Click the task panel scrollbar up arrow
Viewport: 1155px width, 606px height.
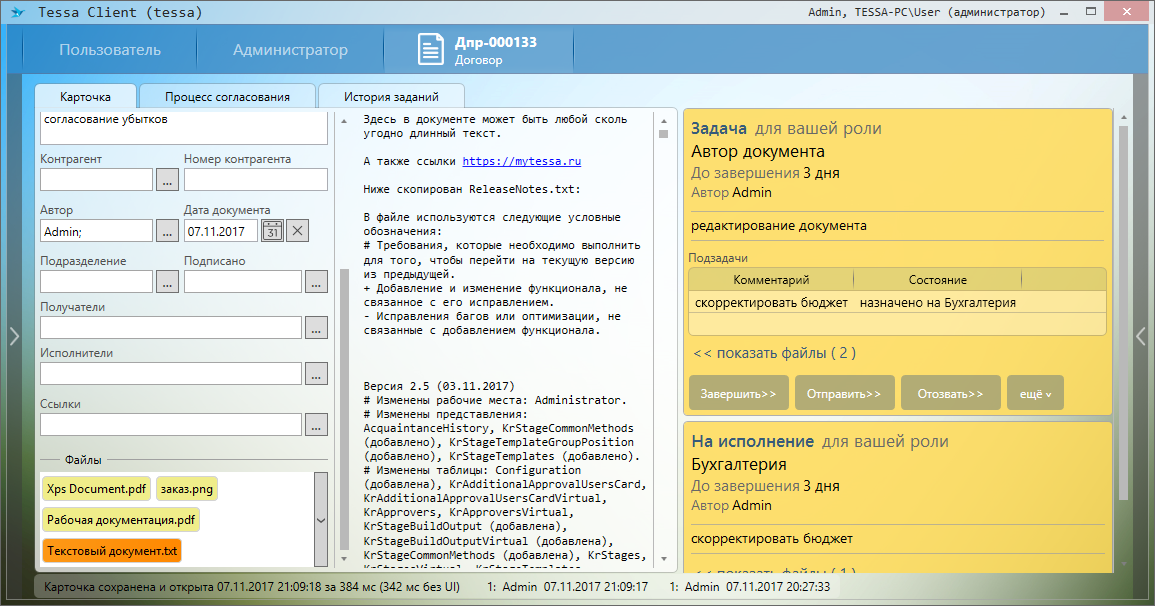(1123, 117)
